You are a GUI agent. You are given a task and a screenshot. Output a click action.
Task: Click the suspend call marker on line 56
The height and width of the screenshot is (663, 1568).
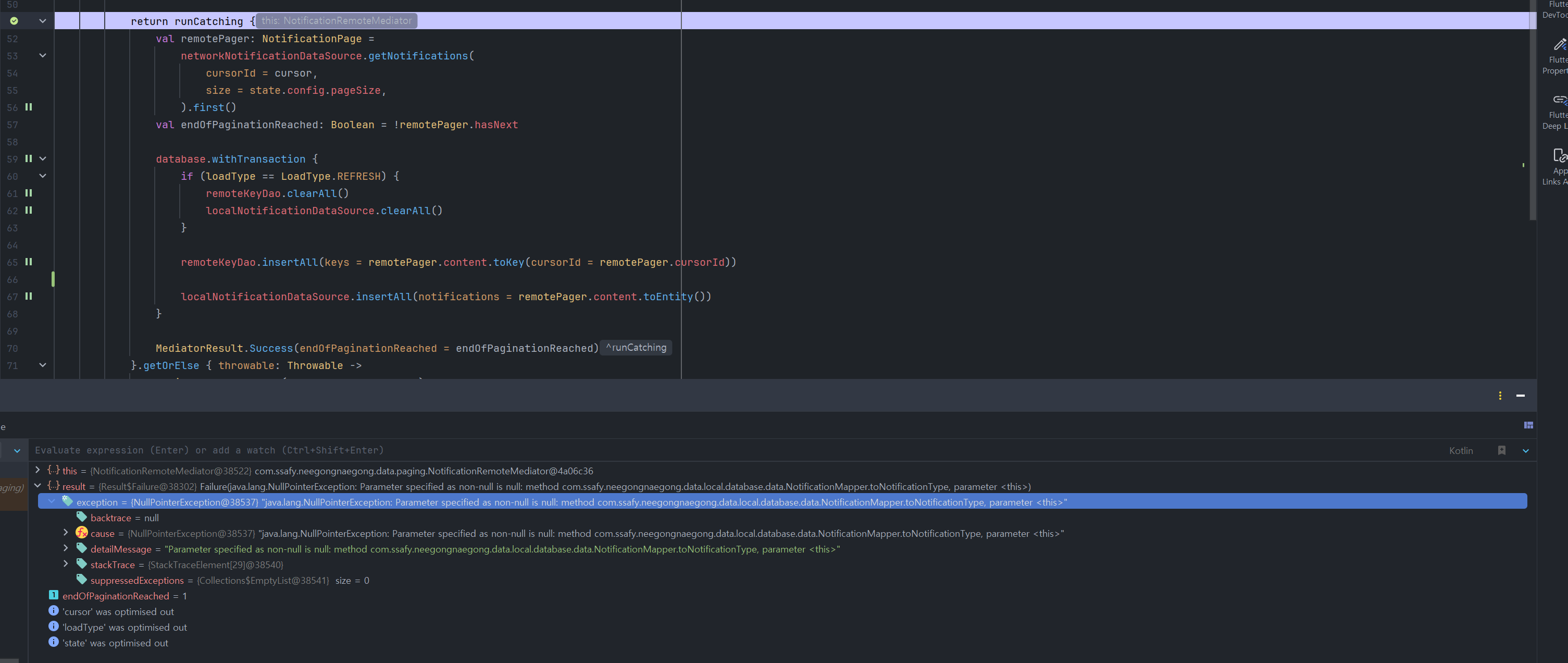(x=29, y=107)
